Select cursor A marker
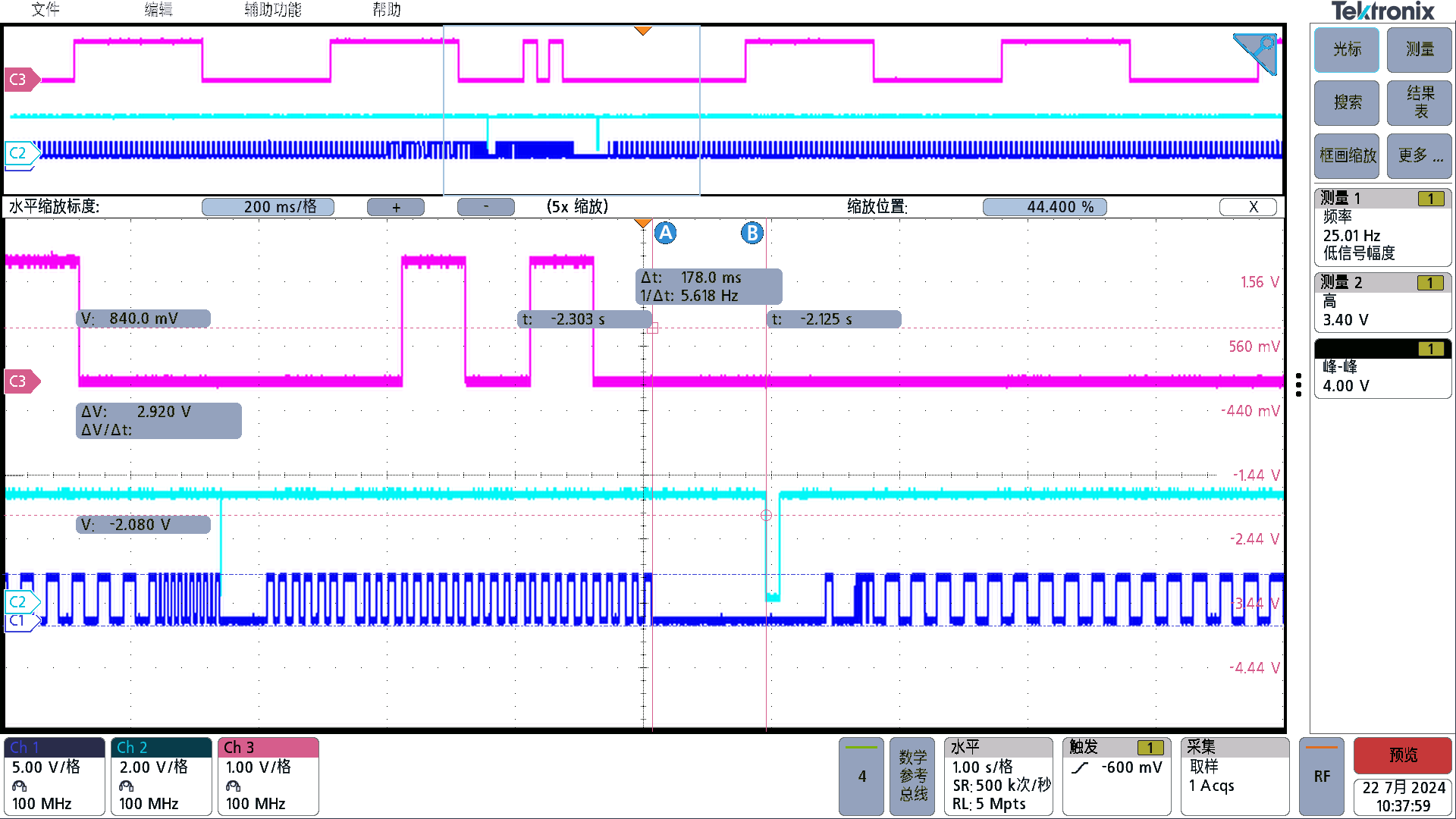This screenshot has width=1456, height=819. point(665,233)
